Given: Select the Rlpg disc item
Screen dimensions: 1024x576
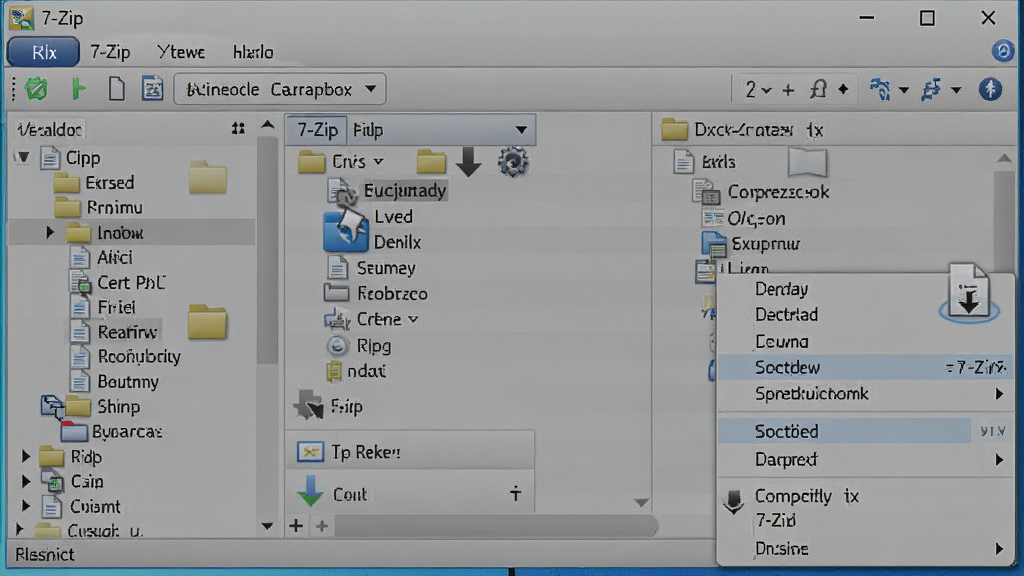Looking at the screenshot, I should pyautogui.click(x=359, y=345).
